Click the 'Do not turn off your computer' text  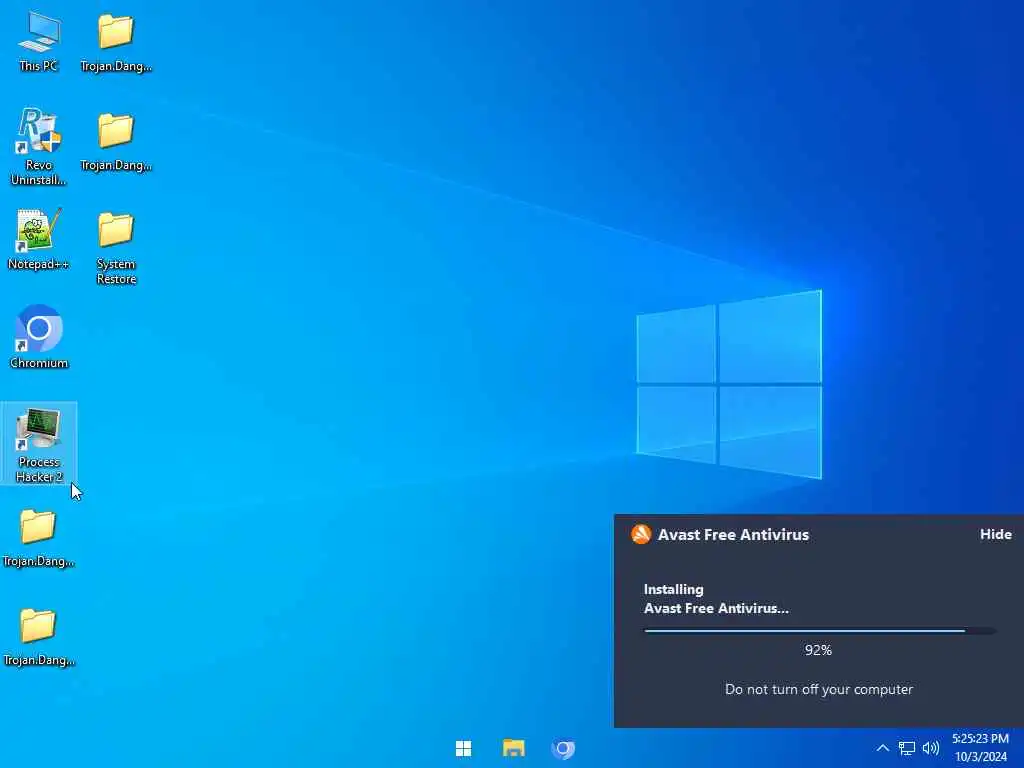[x=819, y=689]
